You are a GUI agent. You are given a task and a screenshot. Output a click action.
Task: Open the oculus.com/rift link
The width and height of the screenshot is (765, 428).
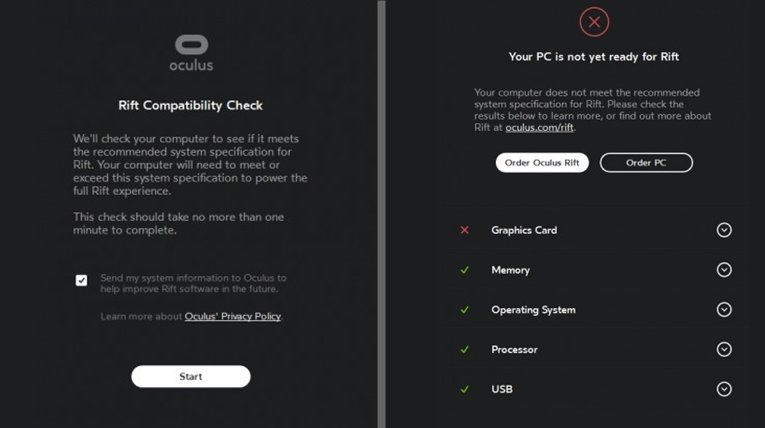pyautogui.click(x=539, y=127)
